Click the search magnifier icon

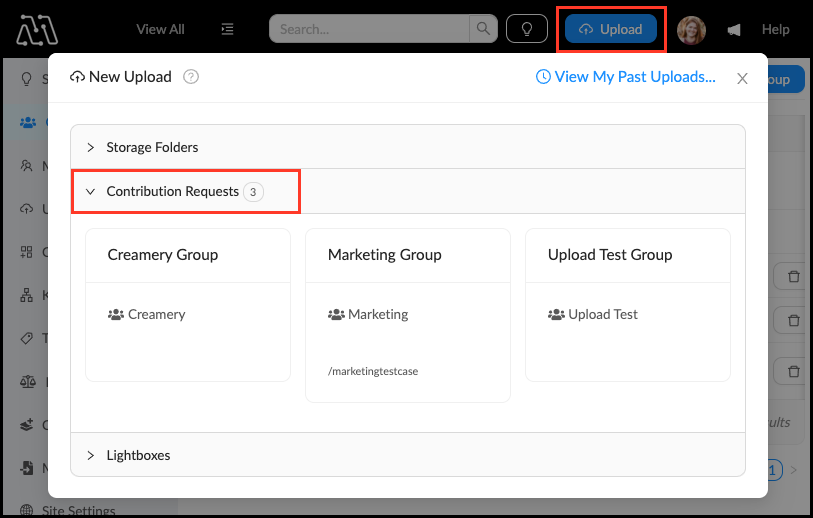[x=483, y=29]
